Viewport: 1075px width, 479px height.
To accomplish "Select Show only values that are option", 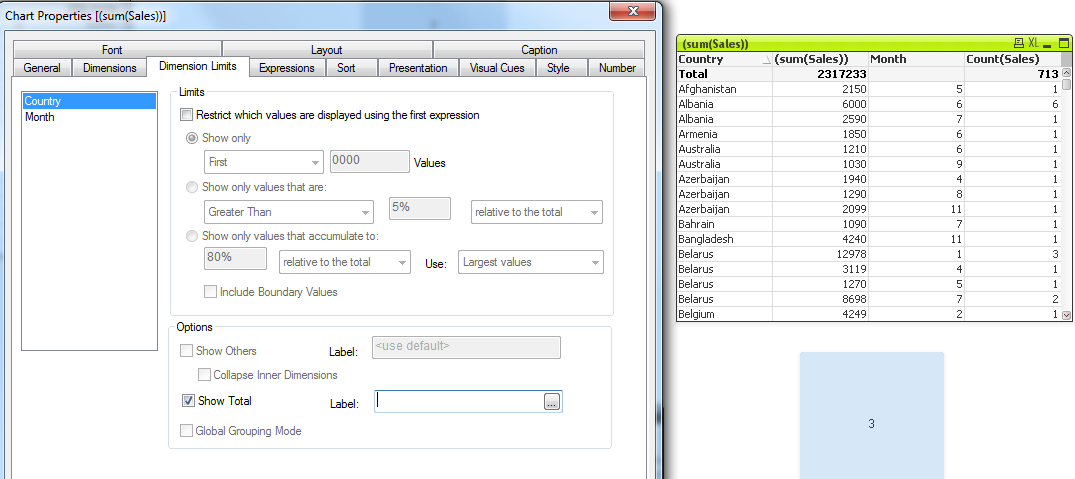I will pyautogui.click(x=192, y=186).
